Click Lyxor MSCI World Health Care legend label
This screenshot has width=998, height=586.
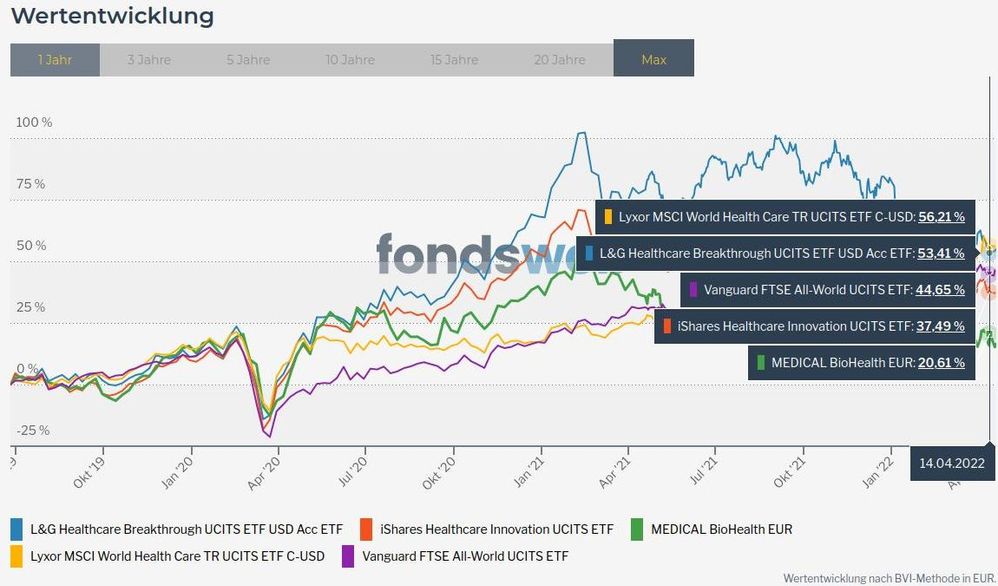[x=178, y=556]
